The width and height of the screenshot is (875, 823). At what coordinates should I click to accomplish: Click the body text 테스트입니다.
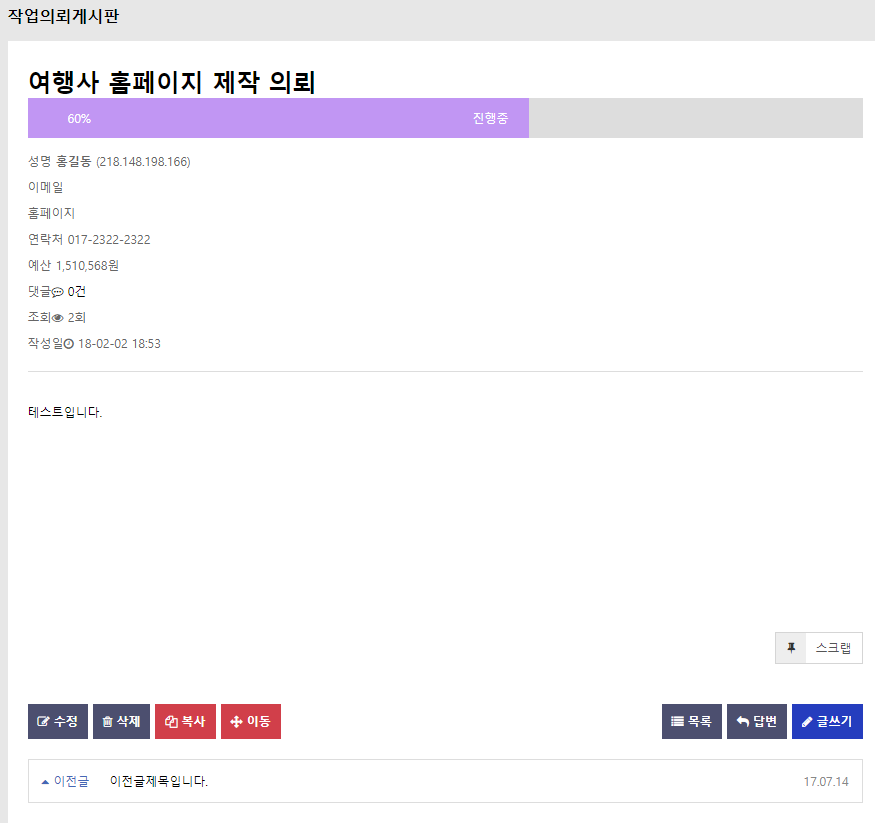[x=65, y=412]
